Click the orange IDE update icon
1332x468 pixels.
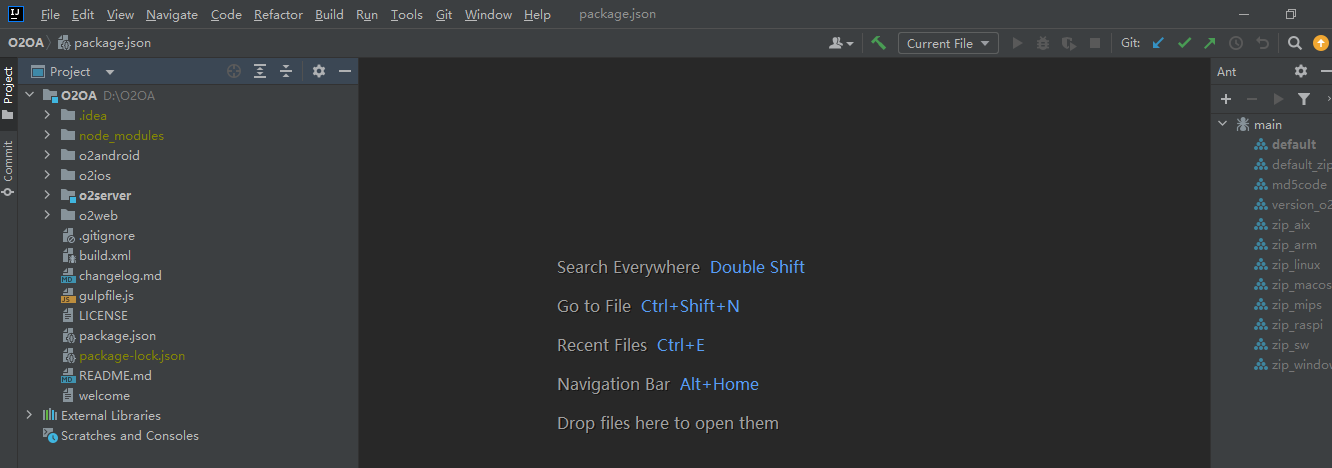tap(1320, 43)
